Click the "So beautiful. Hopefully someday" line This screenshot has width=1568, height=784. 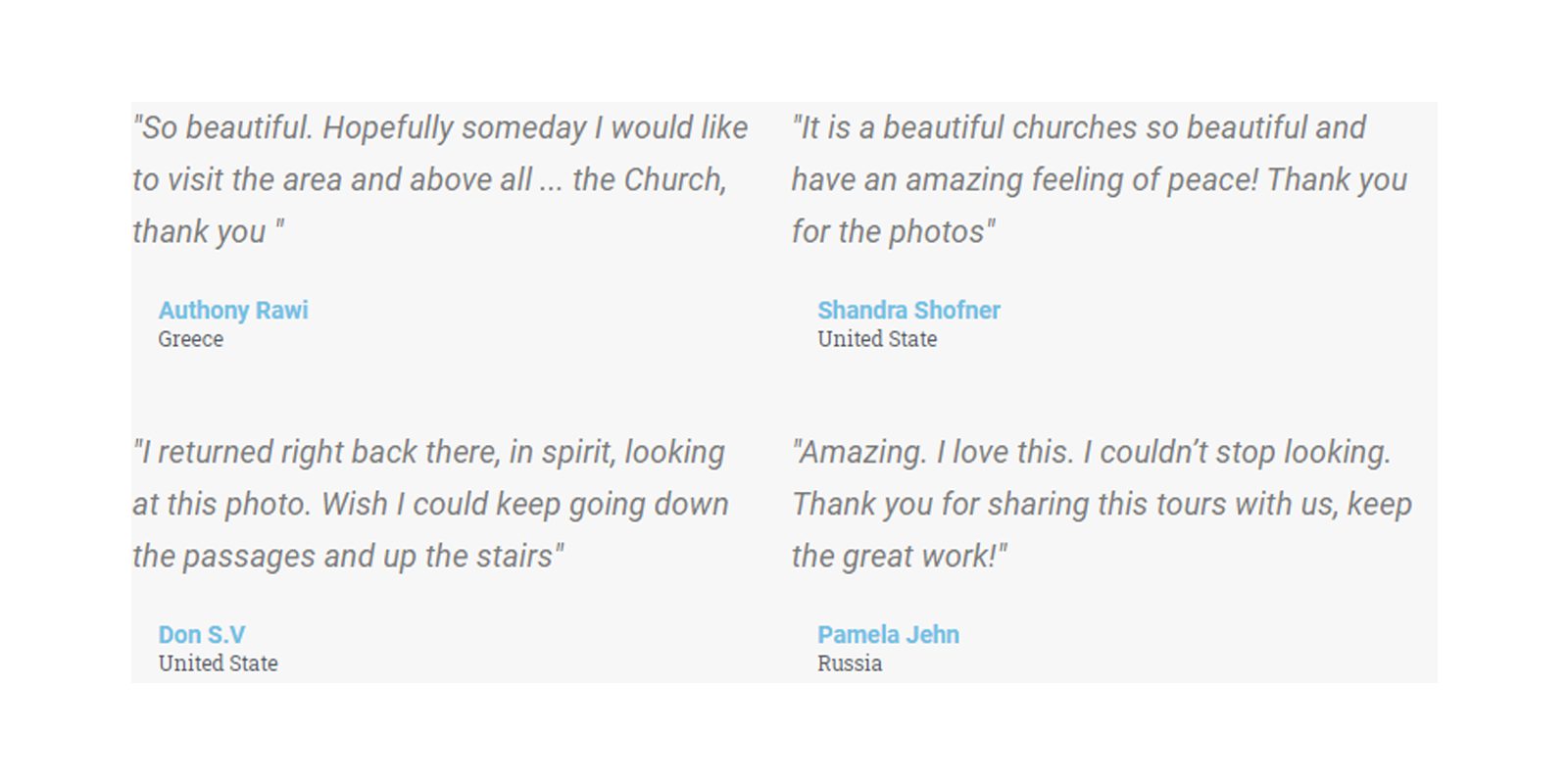(x=440, y=128)
